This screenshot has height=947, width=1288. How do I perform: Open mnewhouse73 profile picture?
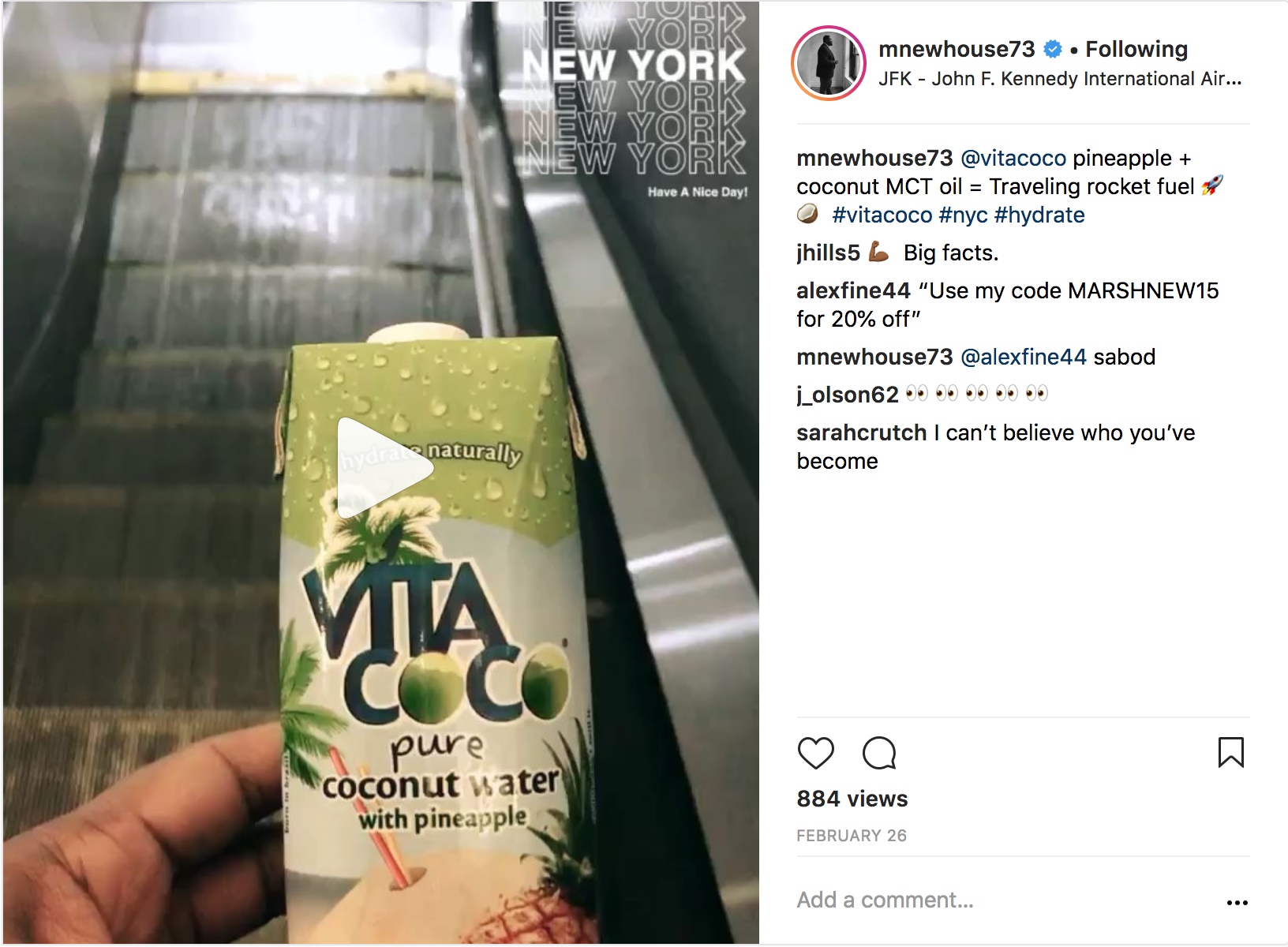pos(829,63)
